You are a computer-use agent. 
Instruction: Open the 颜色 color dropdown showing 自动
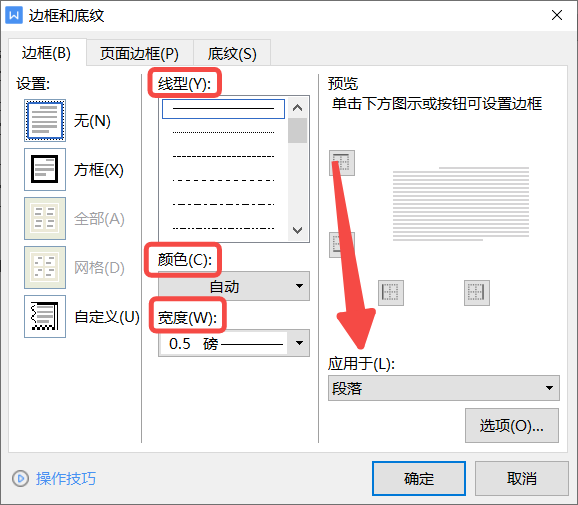pos(234,286)
